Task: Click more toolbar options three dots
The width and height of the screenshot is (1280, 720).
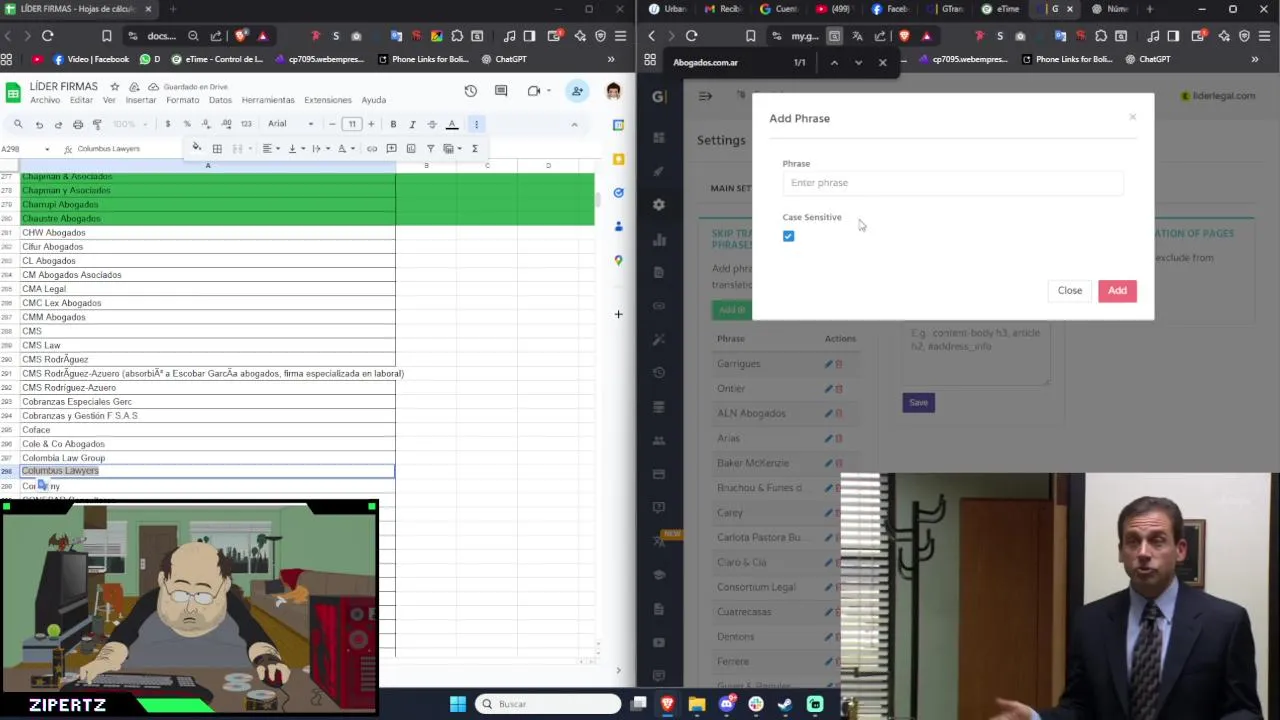Action: point(476,124)
